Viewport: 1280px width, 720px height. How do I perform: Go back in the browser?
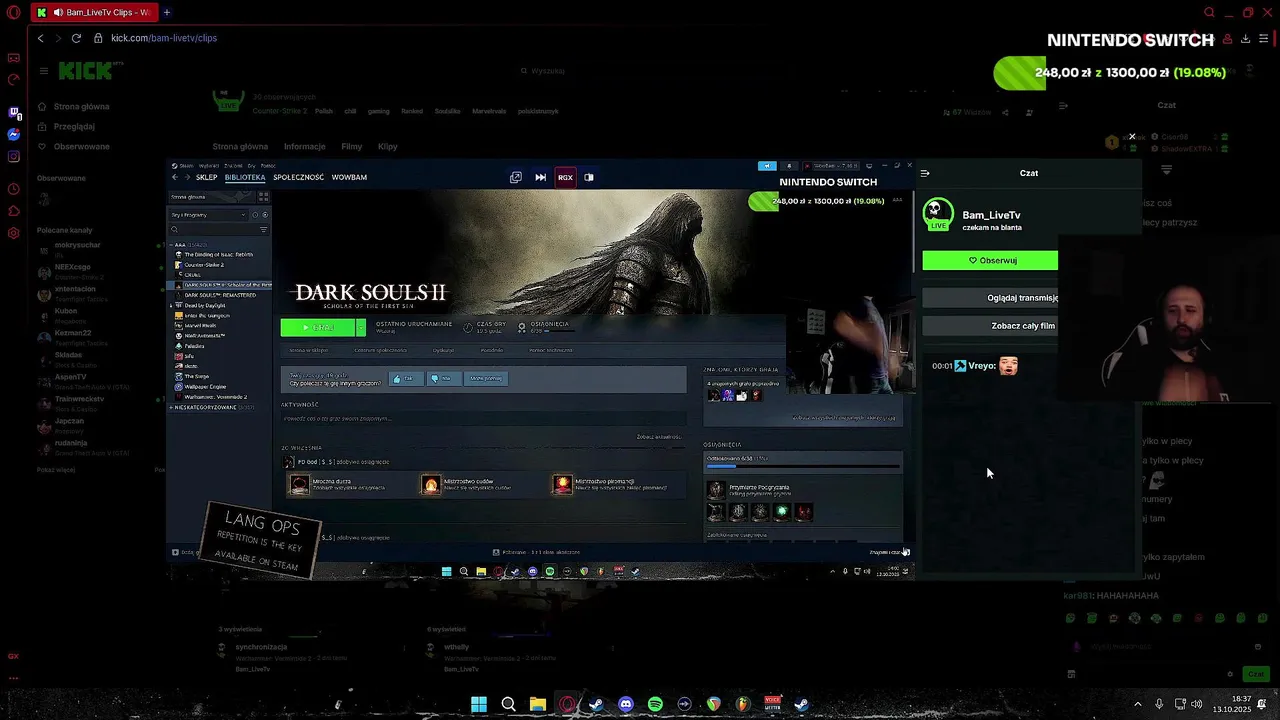click(x=40, y=38)
